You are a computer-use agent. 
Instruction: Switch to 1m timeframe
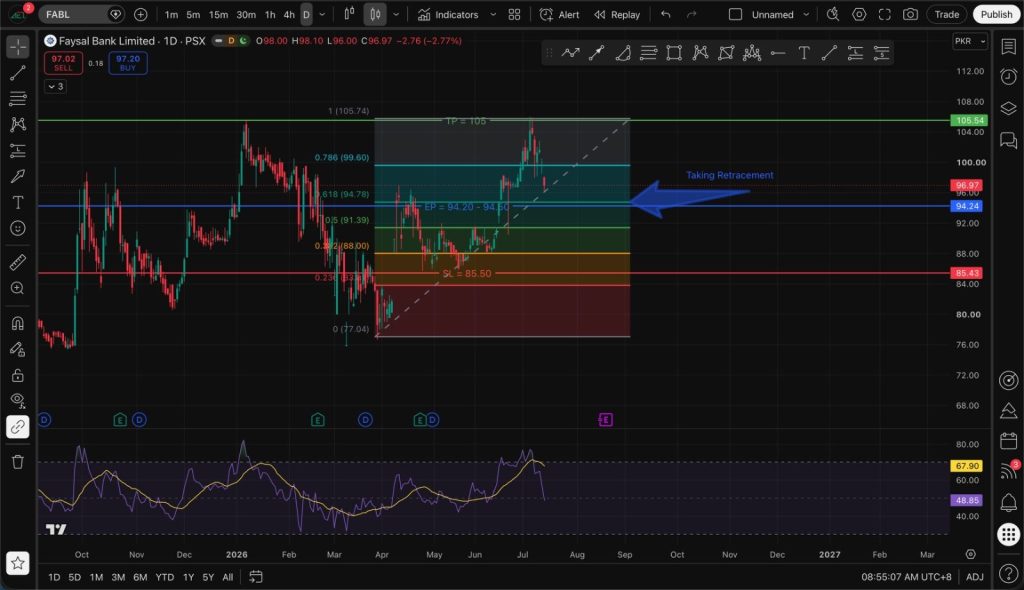[171, 14]
